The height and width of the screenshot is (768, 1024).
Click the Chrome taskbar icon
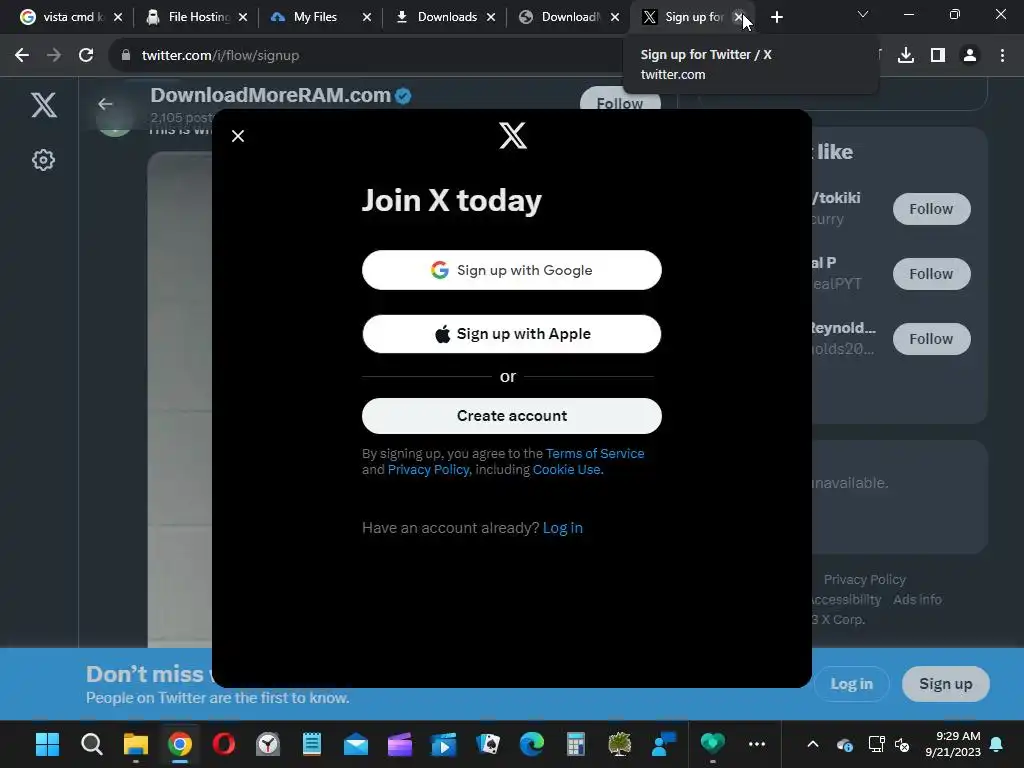[x=180, y=744]
